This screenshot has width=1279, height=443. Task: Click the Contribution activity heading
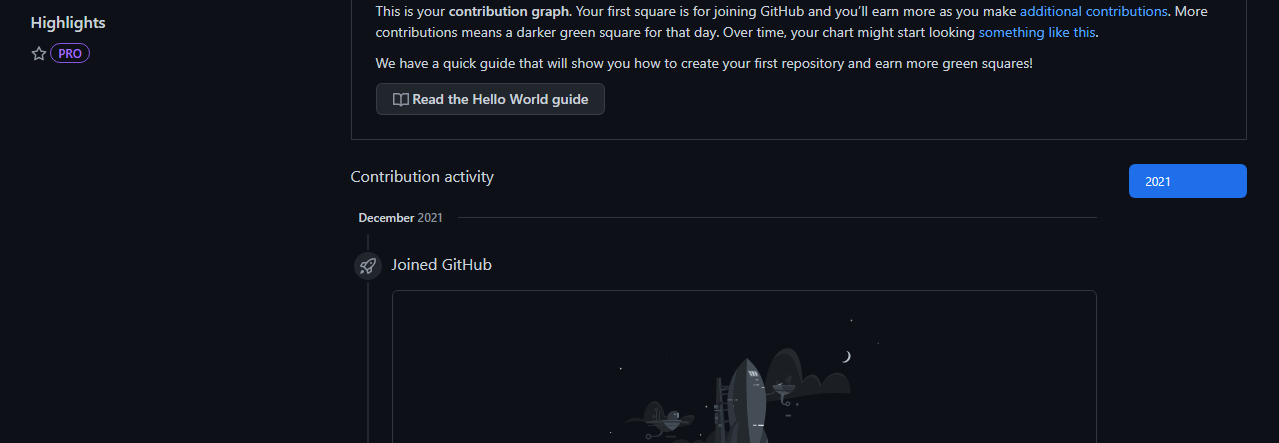[x=422, y=177]
